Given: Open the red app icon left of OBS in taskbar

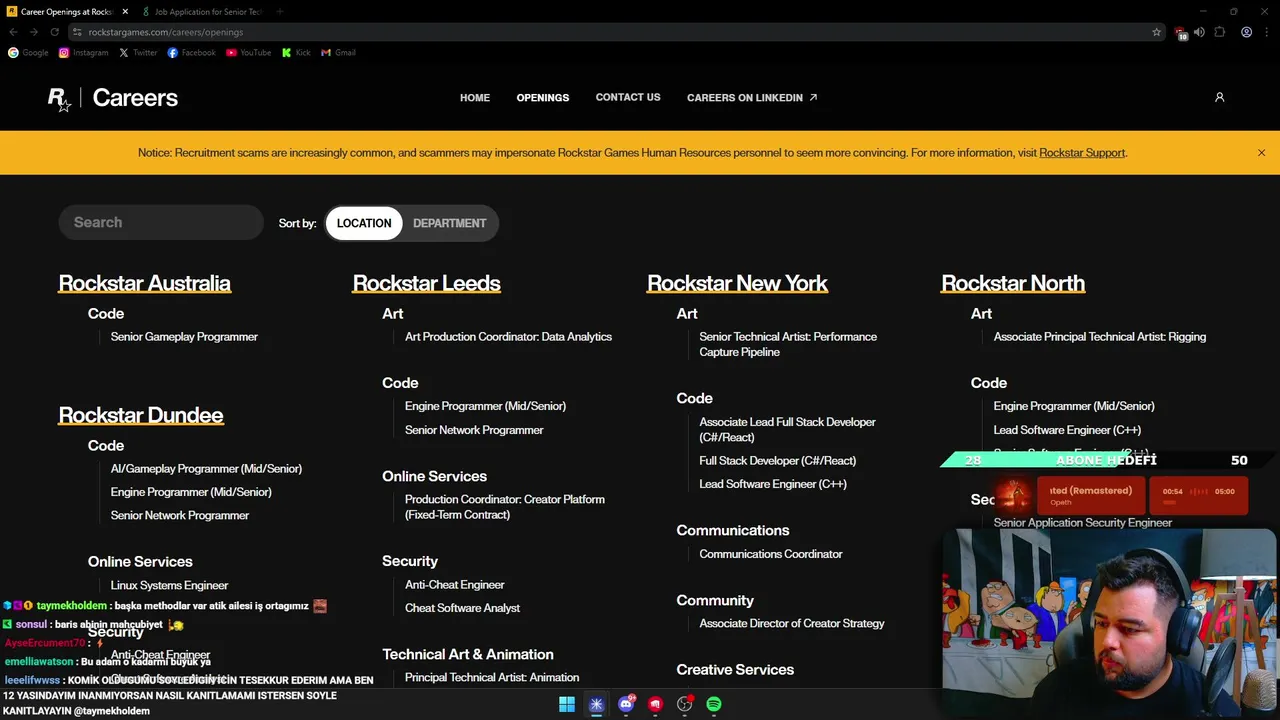Looking at the screenshot, I should (655, 704).
